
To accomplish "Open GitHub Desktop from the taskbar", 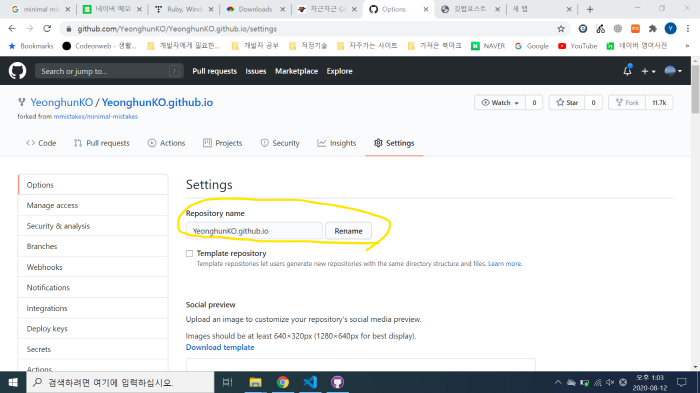I will [337, 382].
